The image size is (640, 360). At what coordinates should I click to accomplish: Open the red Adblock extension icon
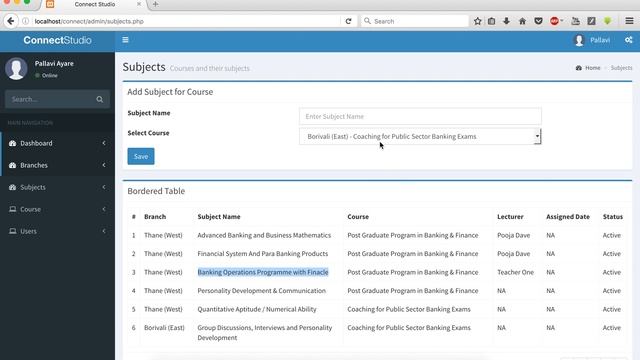(554, 21)
